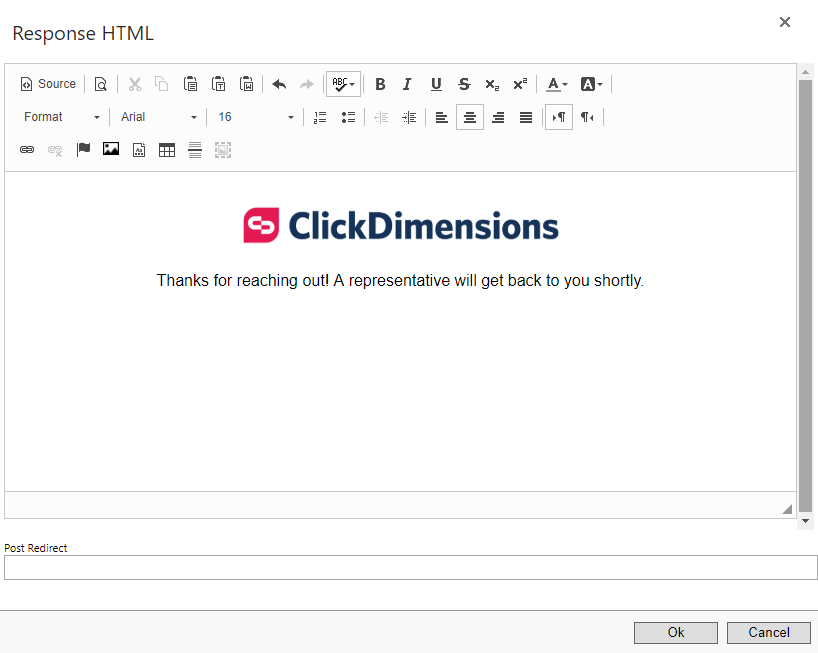818x653 pixels.
Task: Click the Increase indent icon
Action: [409, 117]
